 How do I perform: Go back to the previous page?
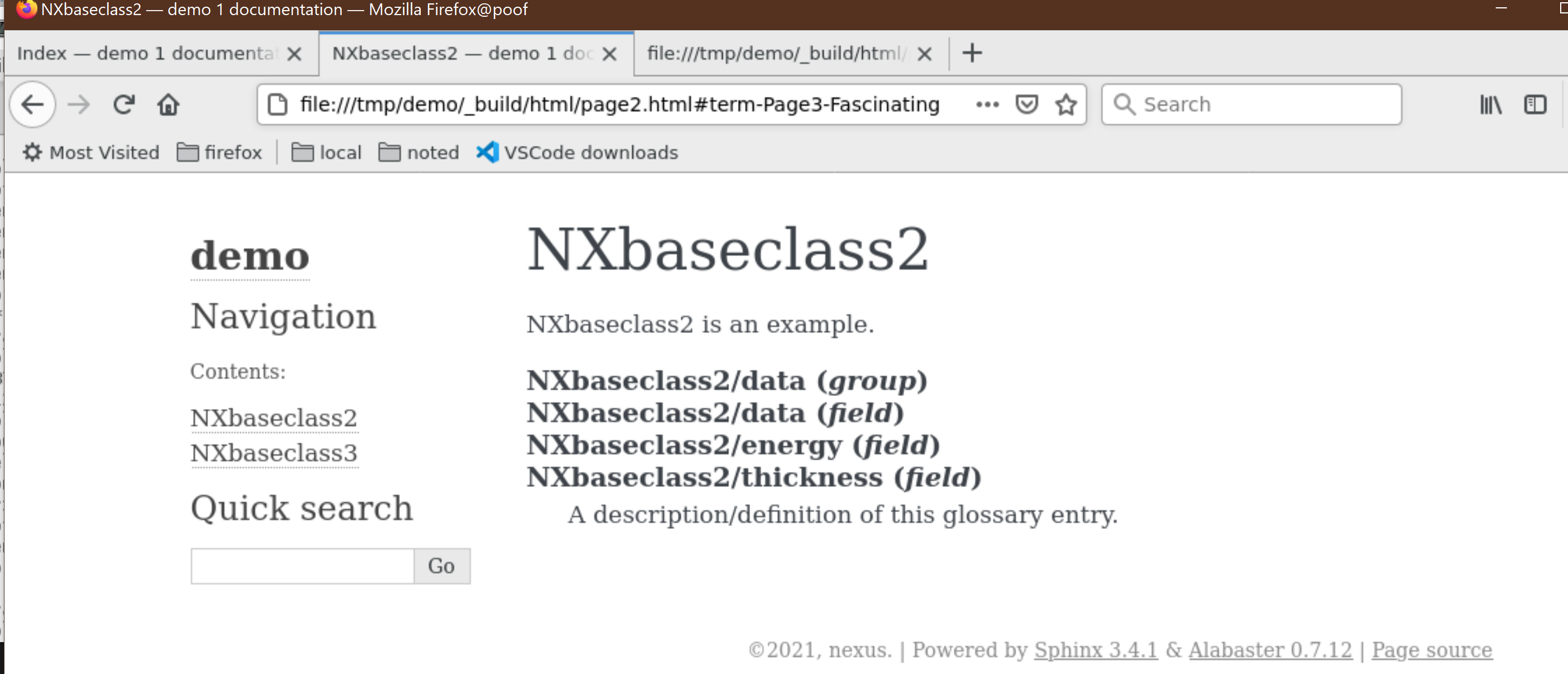[32, 104]
